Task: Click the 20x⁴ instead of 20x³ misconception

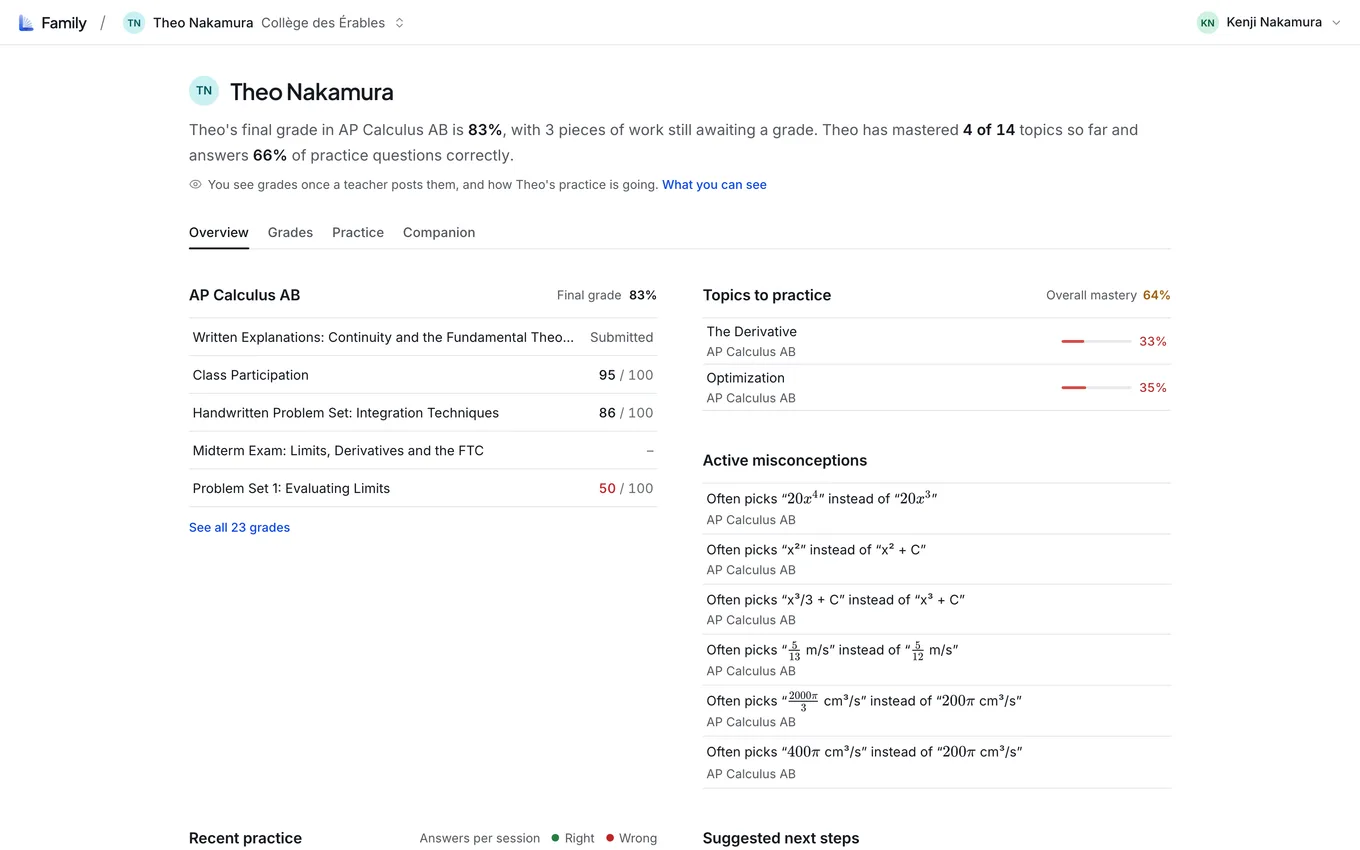Action: tap(936, 508)
